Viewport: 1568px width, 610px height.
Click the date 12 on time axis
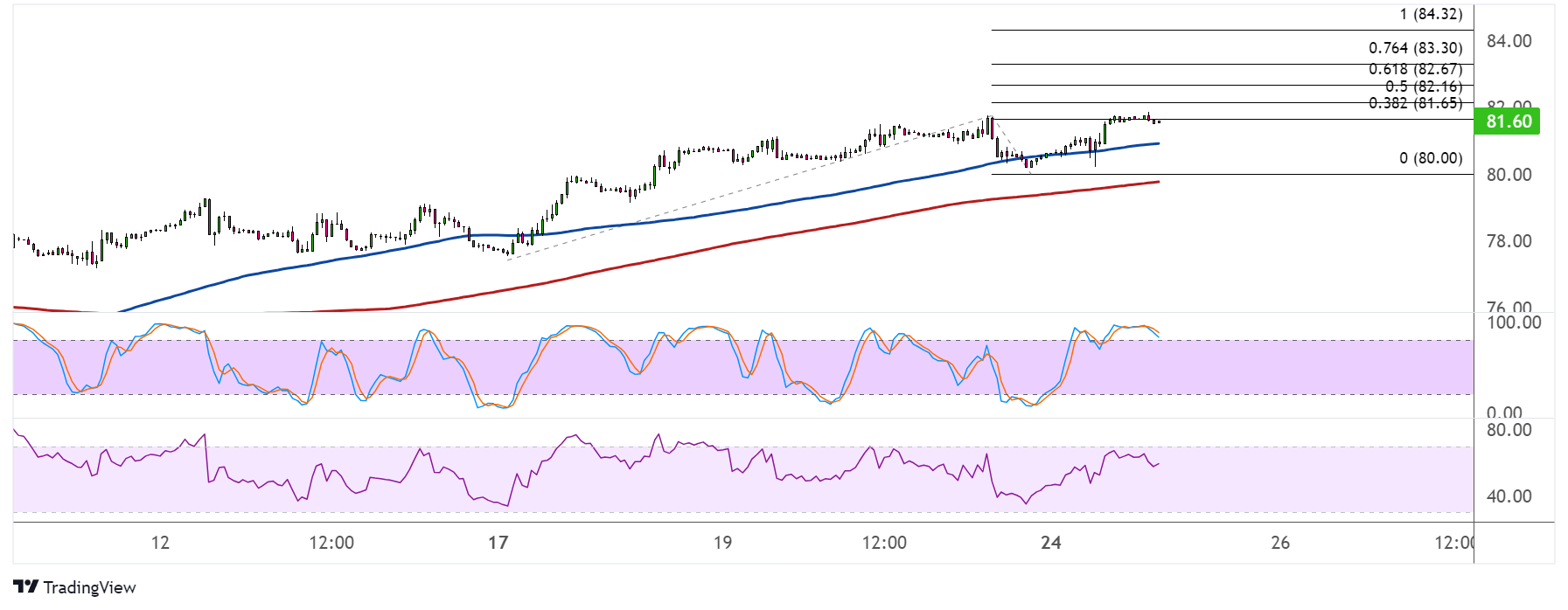click(x=160, y=543)
